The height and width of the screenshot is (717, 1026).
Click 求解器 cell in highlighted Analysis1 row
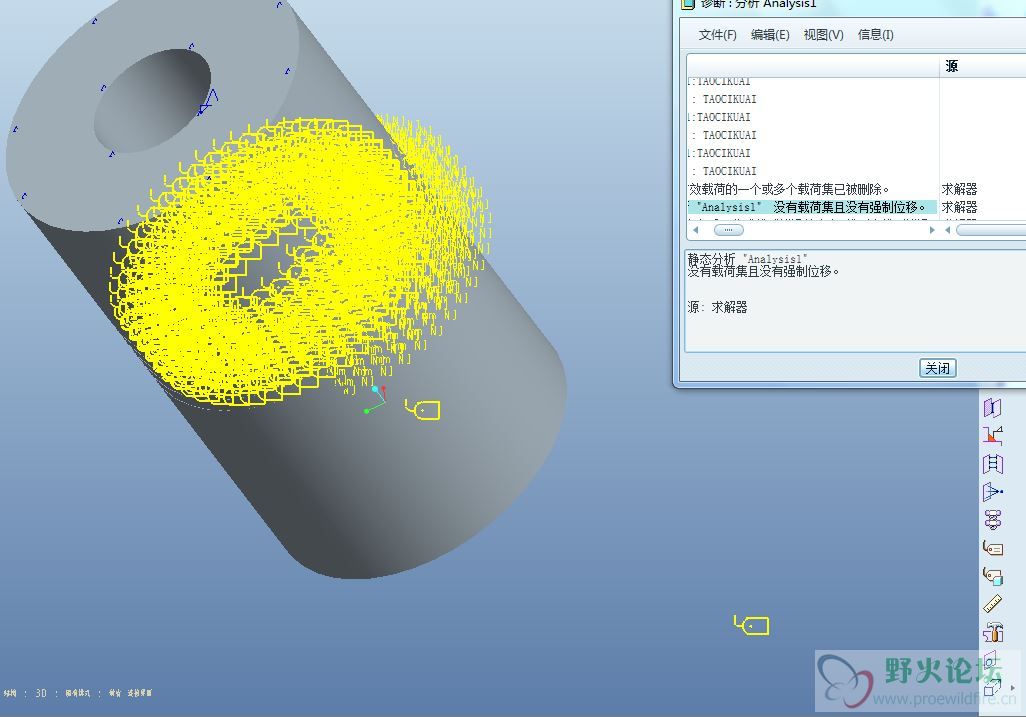click(x=959, y=207)
